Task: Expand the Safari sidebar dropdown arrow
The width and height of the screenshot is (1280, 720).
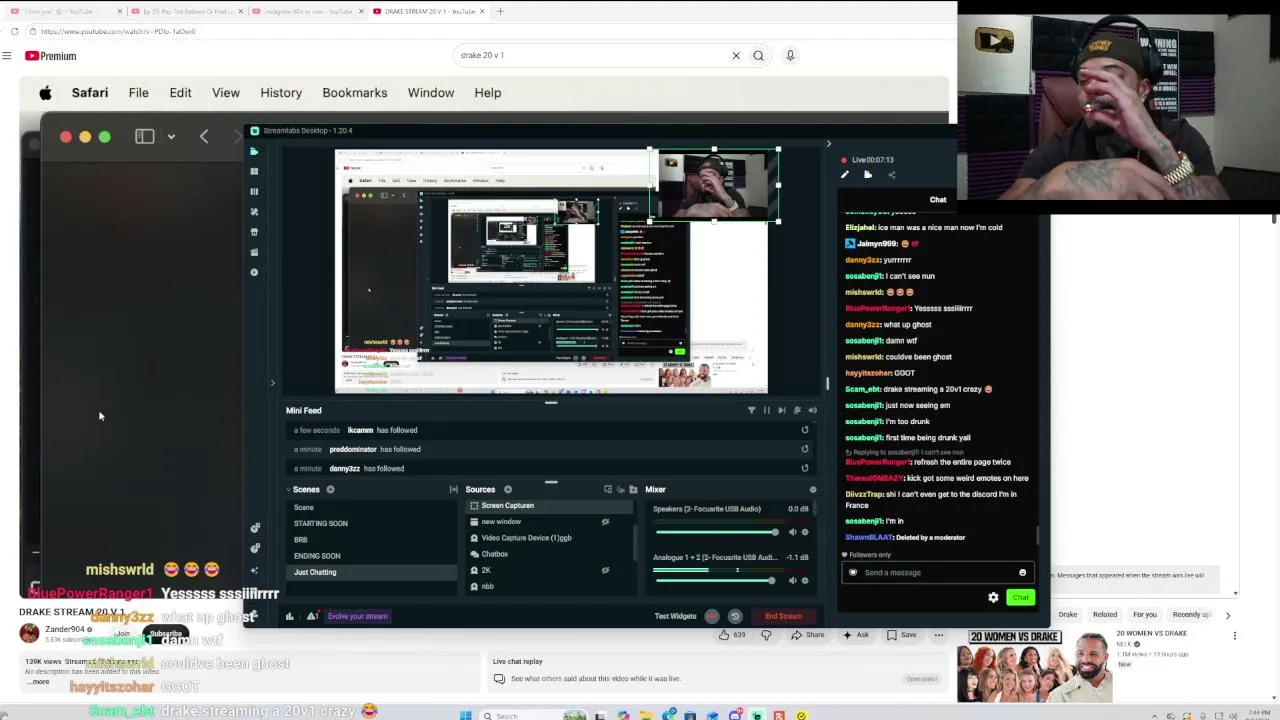Action: tap(171, 136)
